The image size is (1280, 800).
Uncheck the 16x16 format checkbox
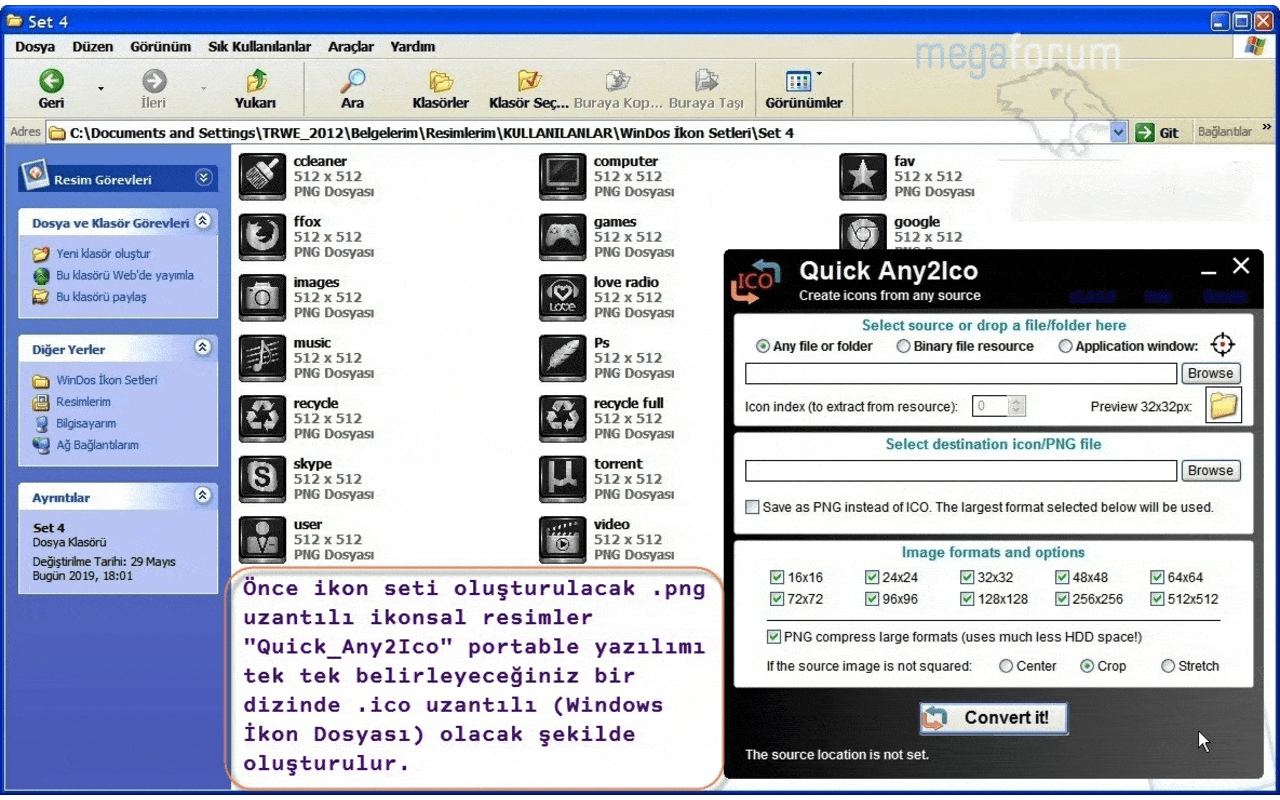point(777,577)
